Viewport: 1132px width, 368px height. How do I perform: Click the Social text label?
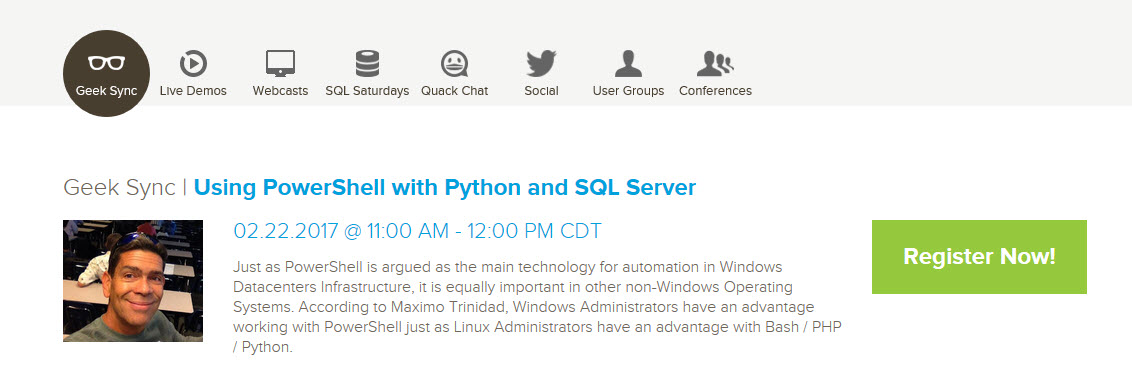(x=541, y=91)
